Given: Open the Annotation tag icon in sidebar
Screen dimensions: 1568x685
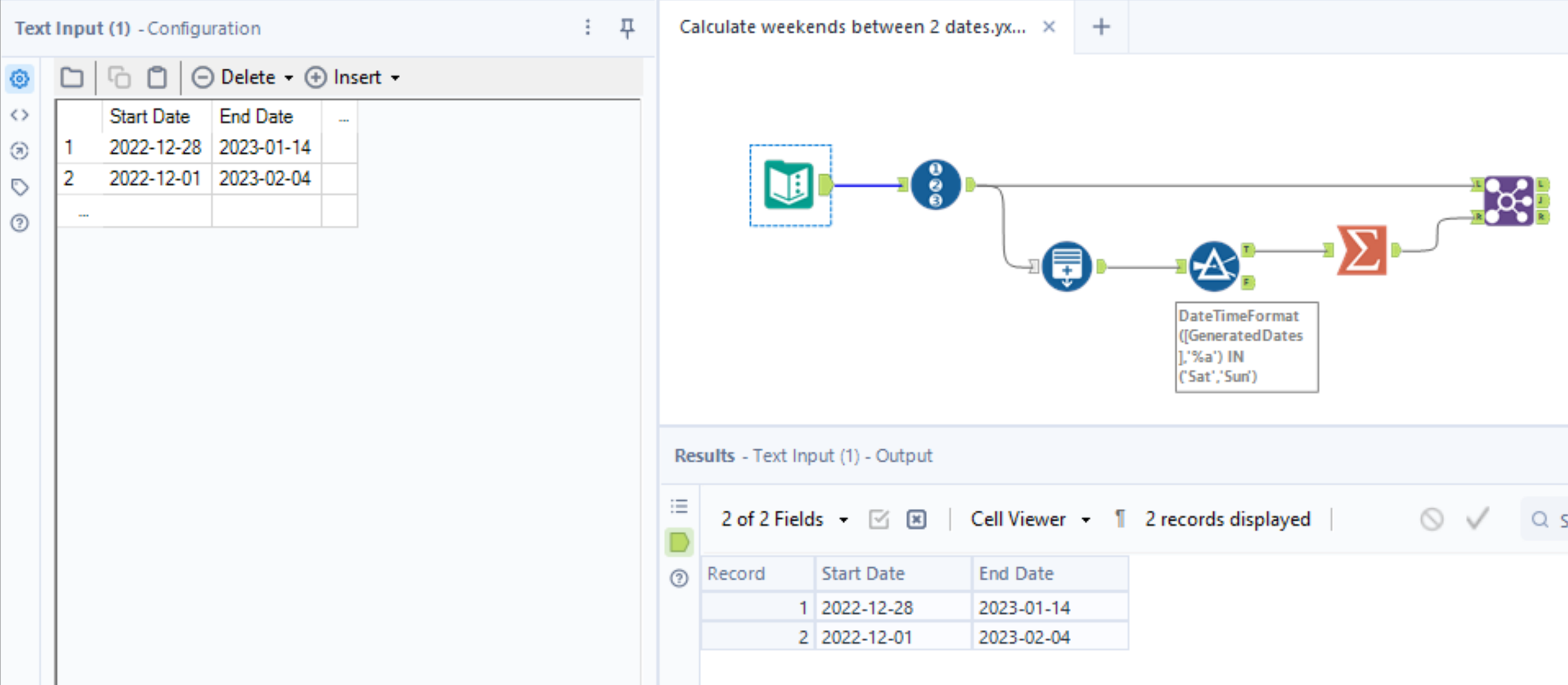Looking at the screenshot, I should pyautogui.click(x=20, y=187).
